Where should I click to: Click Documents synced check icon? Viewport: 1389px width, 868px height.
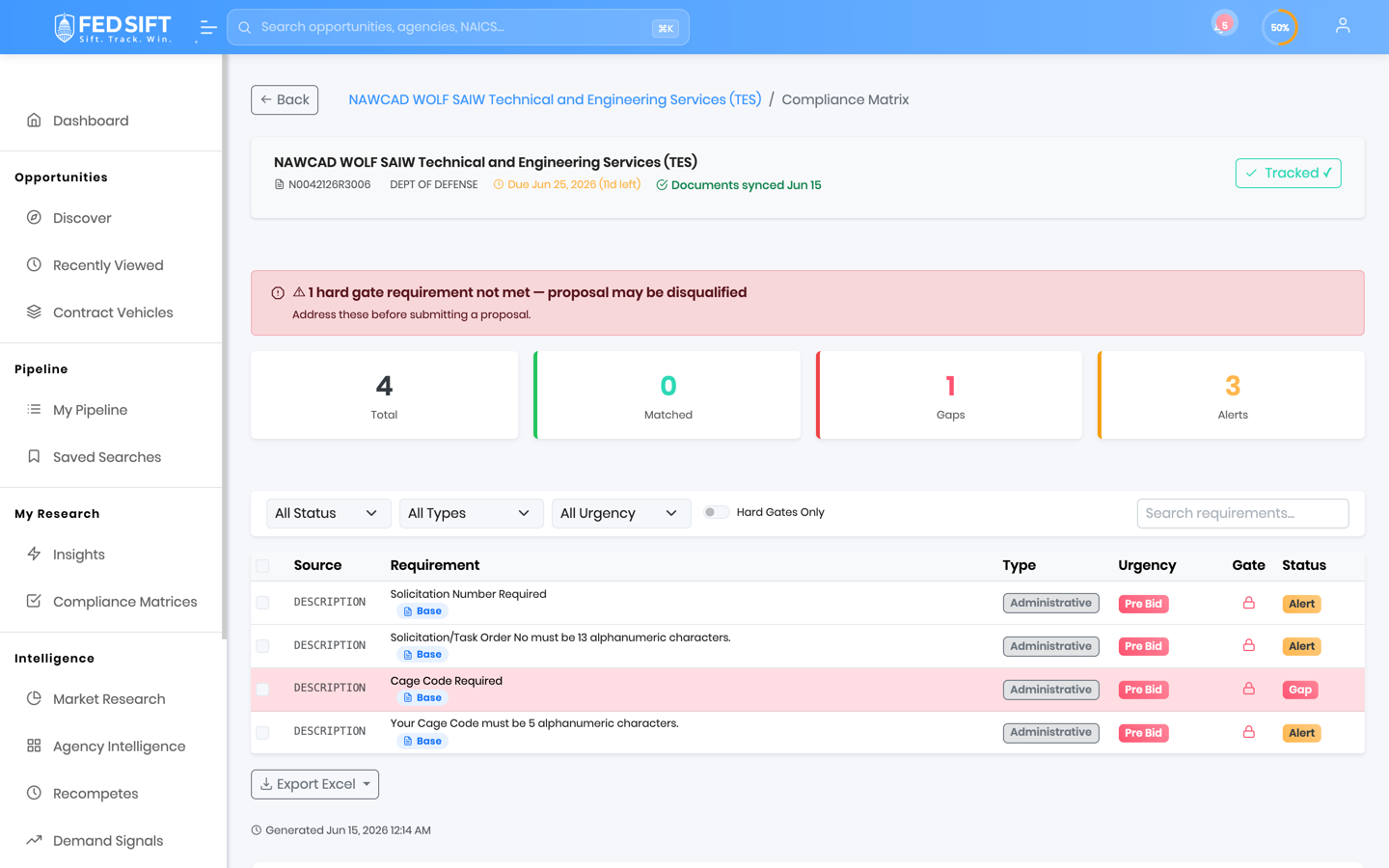click(662, 185)
